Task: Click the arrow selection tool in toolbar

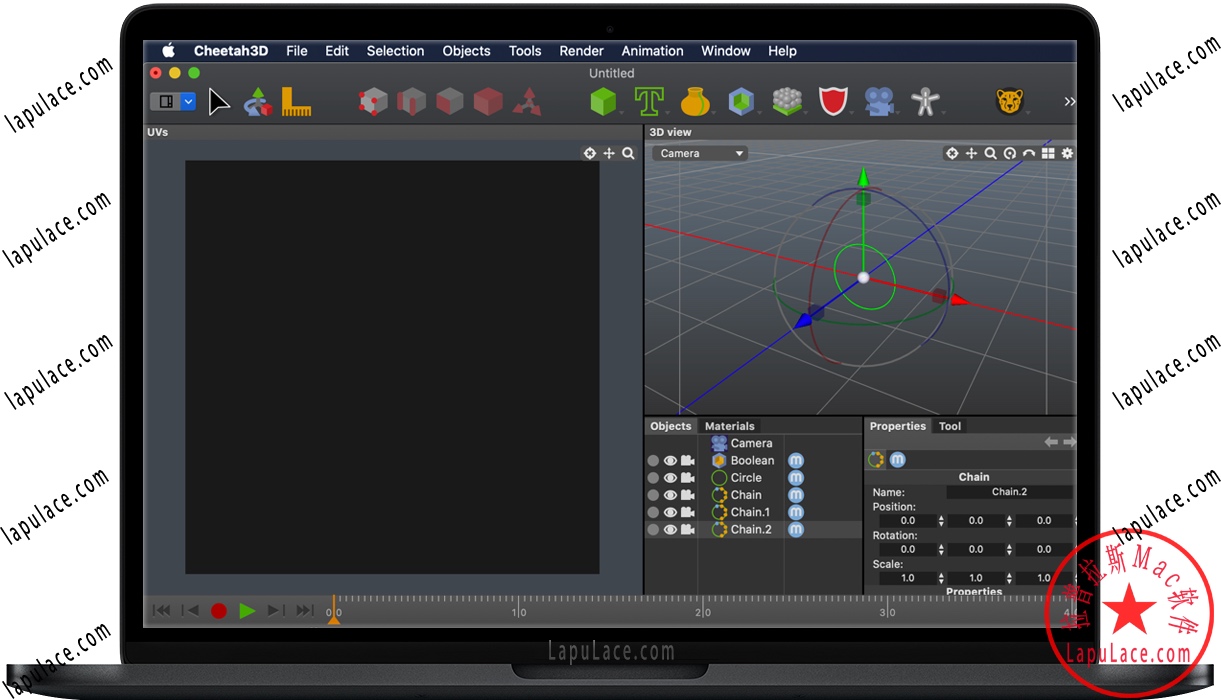Action: coord(219,101)
